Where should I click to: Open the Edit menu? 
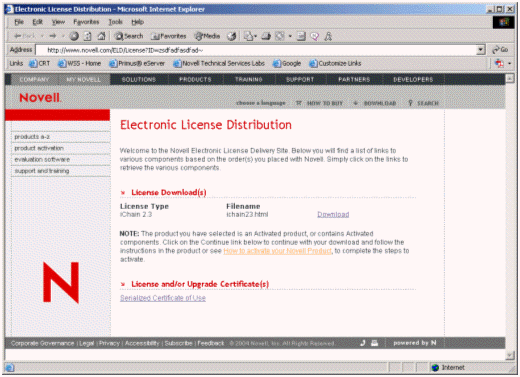pyautogui.click(x=37, y=22)
